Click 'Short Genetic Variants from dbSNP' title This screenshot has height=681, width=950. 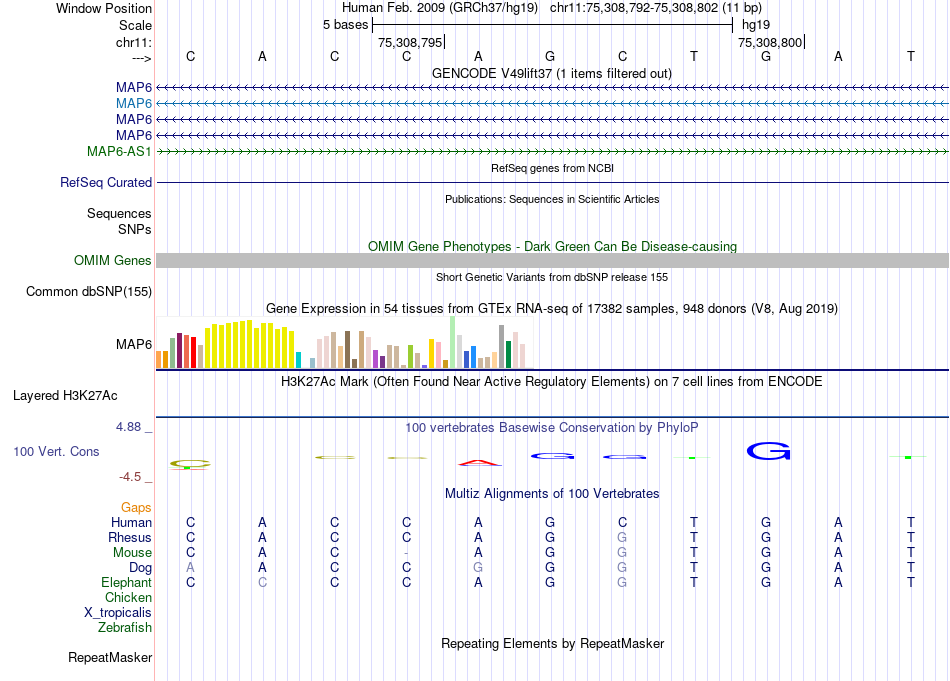coord(552,277)
